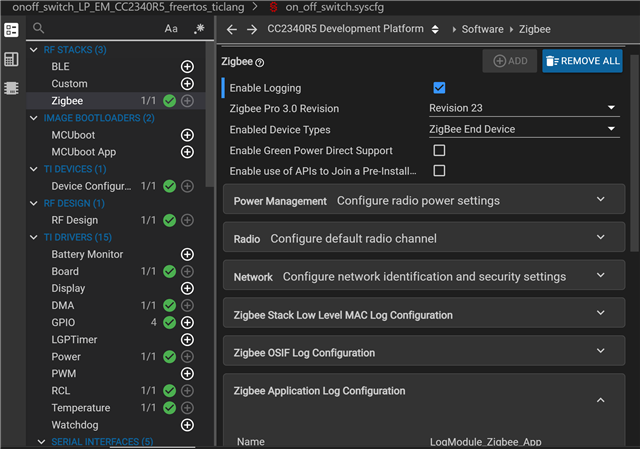Add a Display driver instance
Image resolution: width=640 pixels, height=449 pixels.
pos(187,288)
